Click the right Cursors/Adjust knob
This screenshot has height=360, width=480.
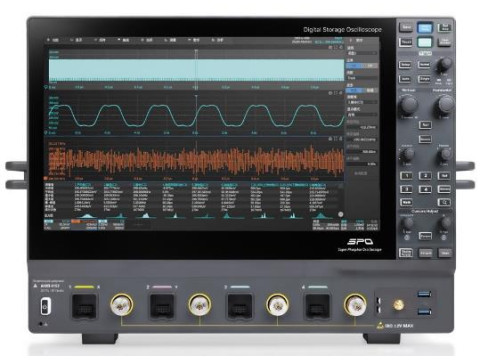[444, 223]
